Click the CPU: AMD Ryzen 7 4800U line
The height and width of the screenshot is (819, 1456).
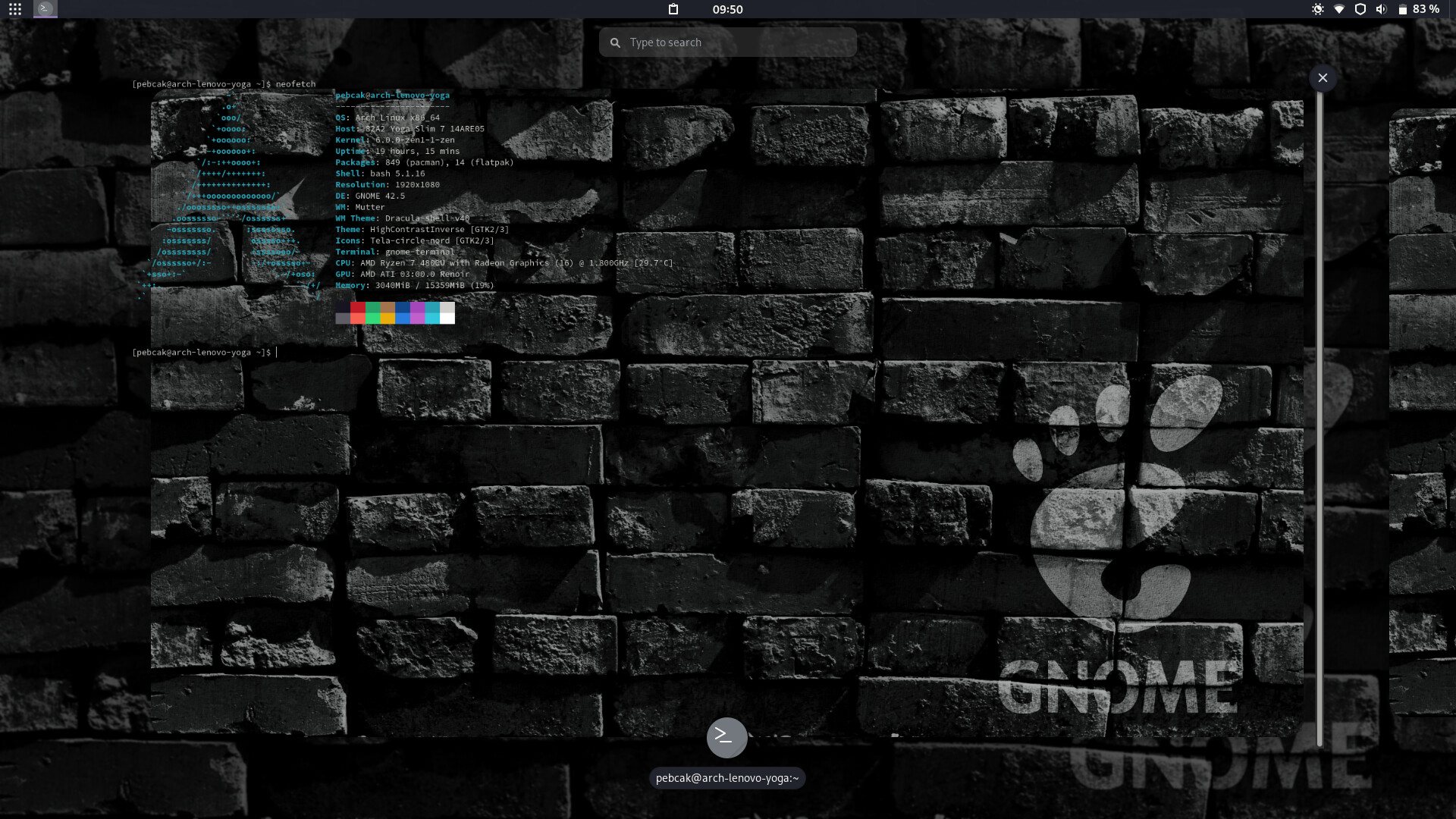(504, 263)
